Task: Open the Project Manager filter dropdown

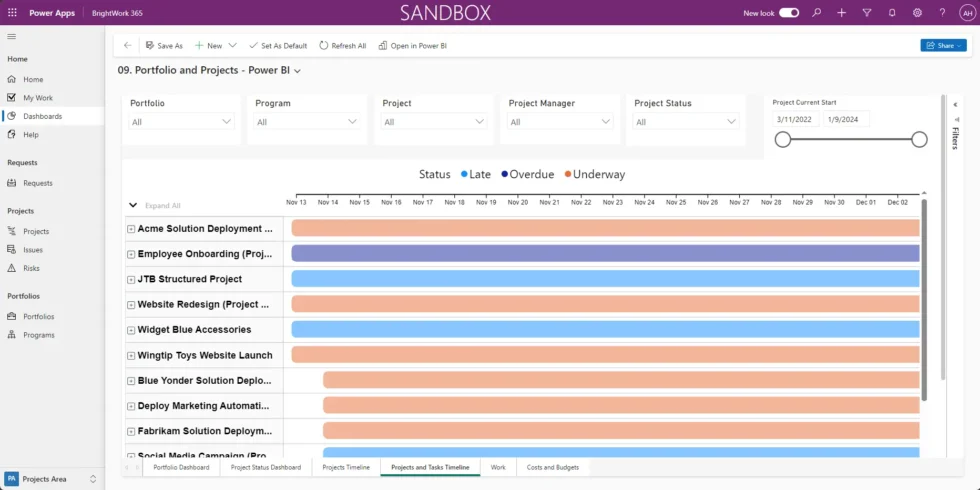Action: click(560, 122)
